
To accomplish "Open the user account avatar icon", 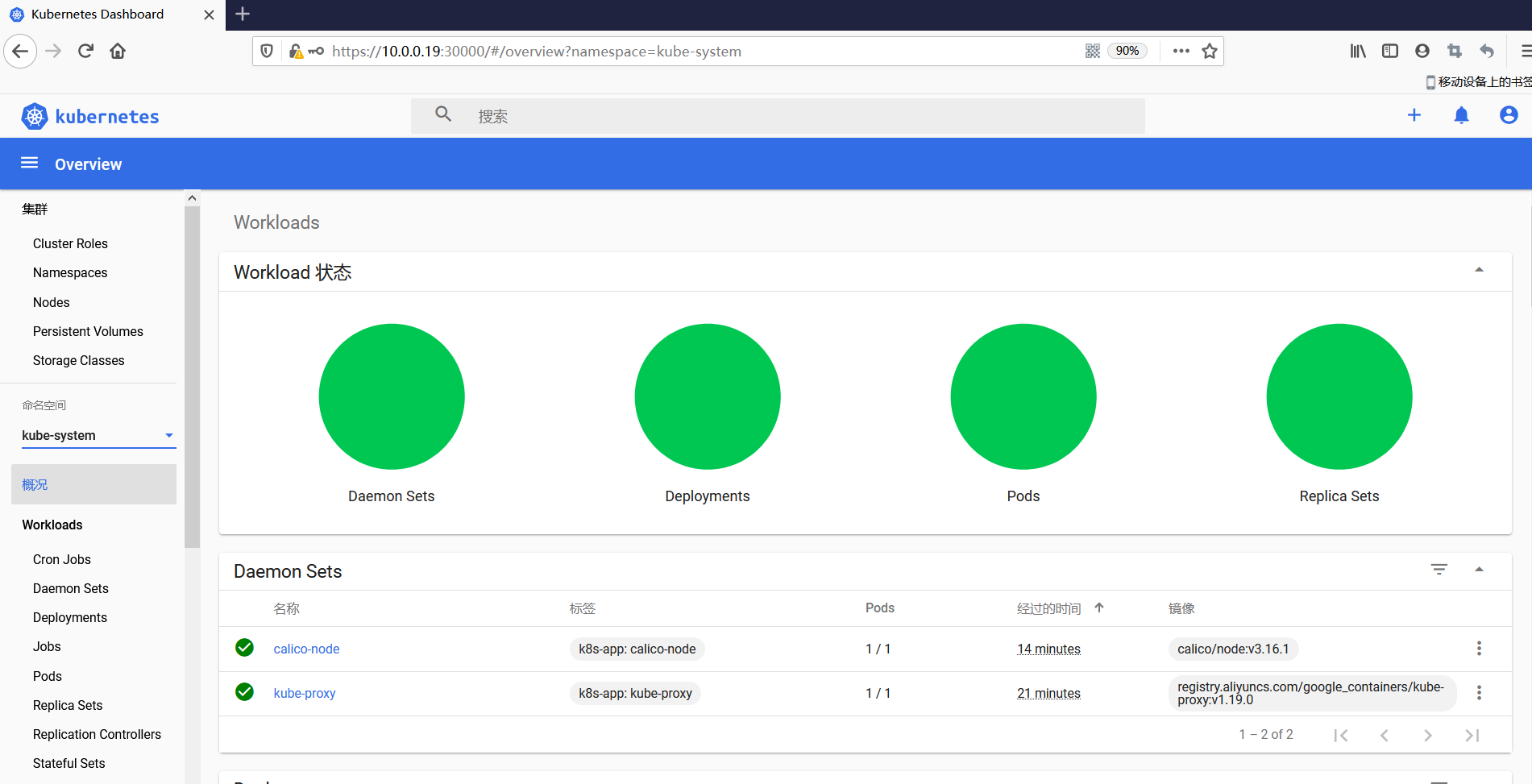I will 1509,115.
